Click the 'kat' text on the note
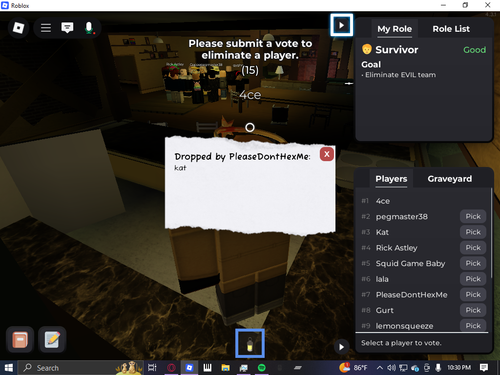 pos(180,168)
